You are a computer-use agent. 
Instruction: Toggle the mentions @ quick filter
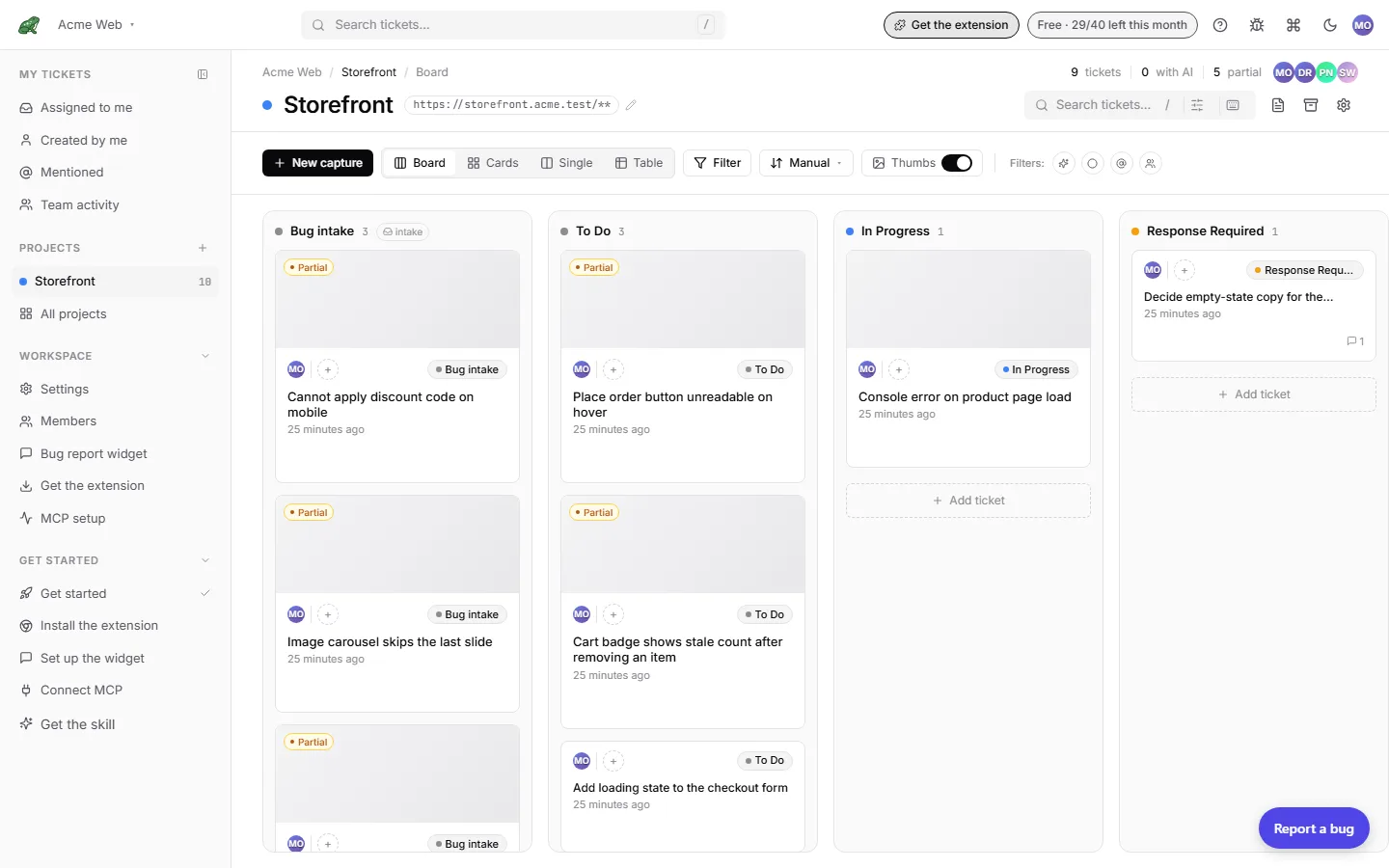[1121, 164]
